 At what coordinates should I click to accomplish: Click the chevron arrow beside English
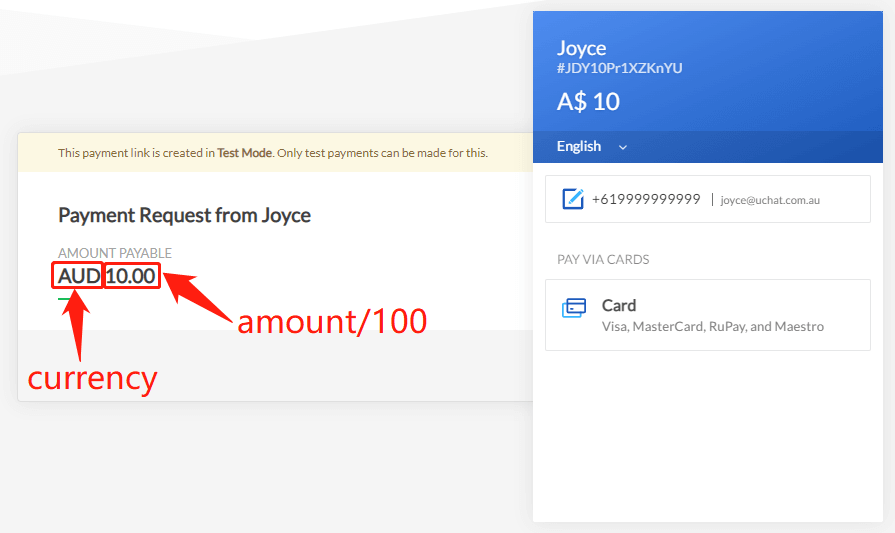(x=623, y=147)
